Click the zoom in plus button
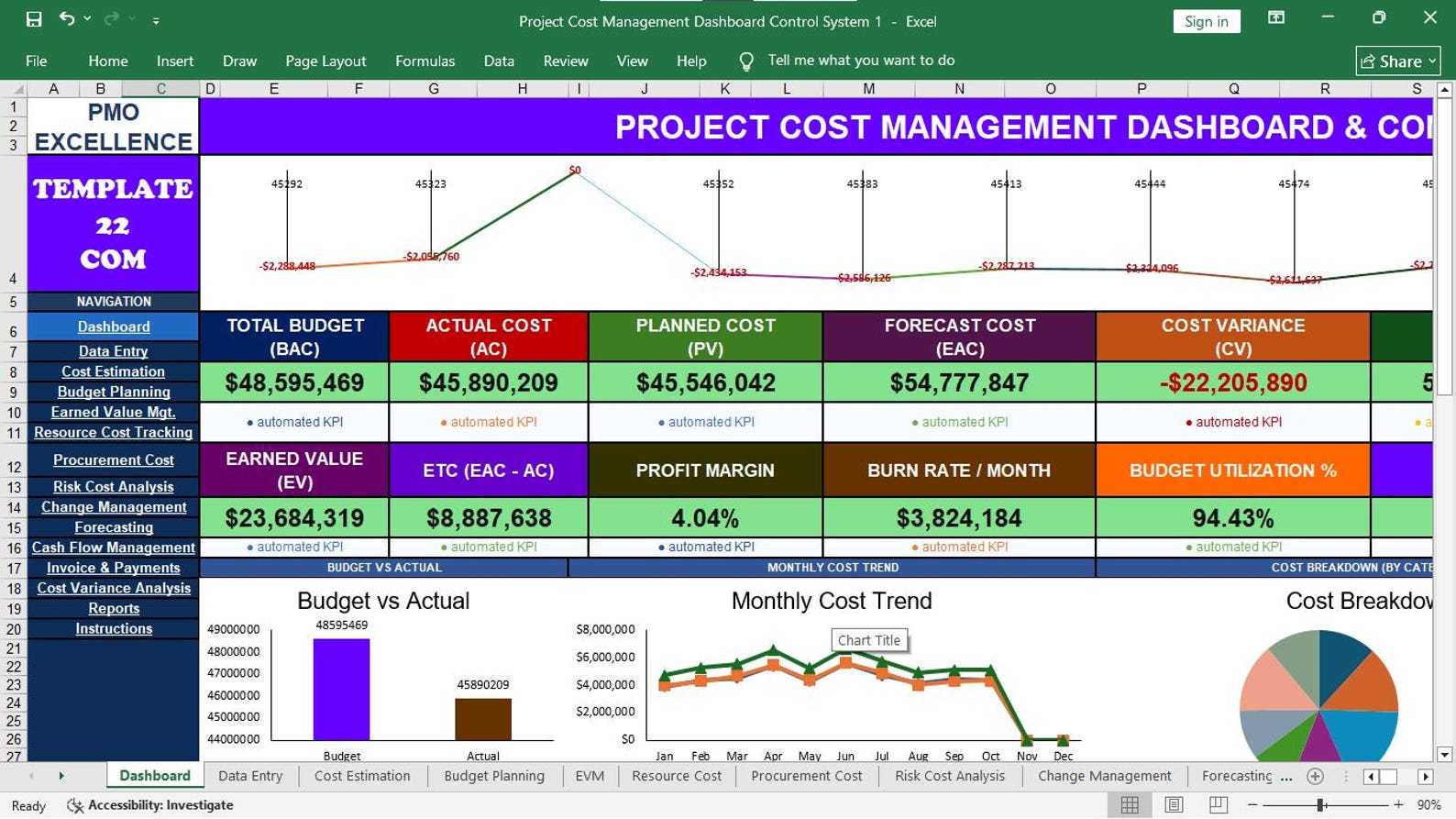Screen dimensions: 1456x819 tap(1398, 804)
